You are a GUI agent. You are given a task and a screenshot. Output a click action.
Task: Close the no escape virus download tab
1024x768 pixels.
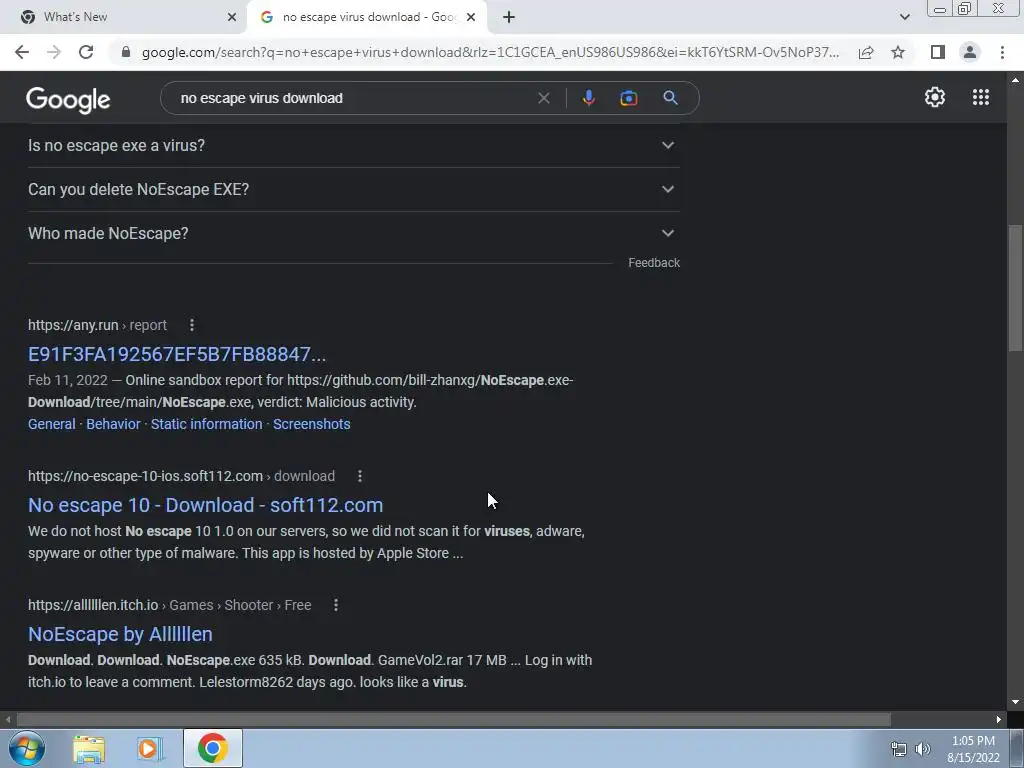[471, 17]
